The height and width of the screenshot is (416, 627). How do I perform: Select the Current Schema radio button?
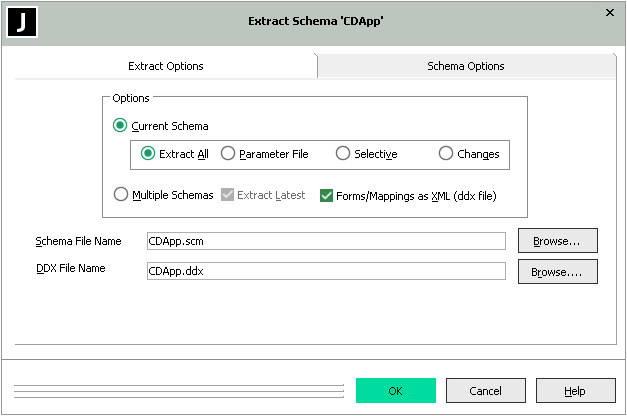coord(121,126)
